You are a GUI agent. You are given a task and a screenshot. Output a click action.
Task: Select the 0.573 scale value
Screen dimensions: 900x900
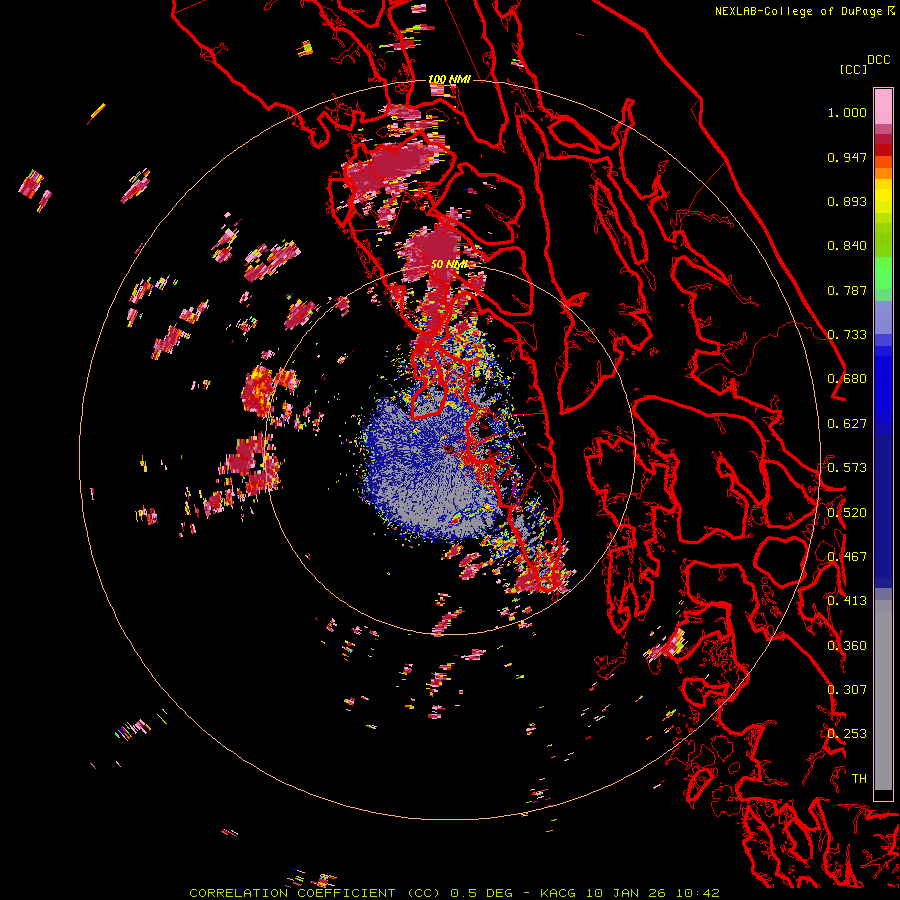847,468
